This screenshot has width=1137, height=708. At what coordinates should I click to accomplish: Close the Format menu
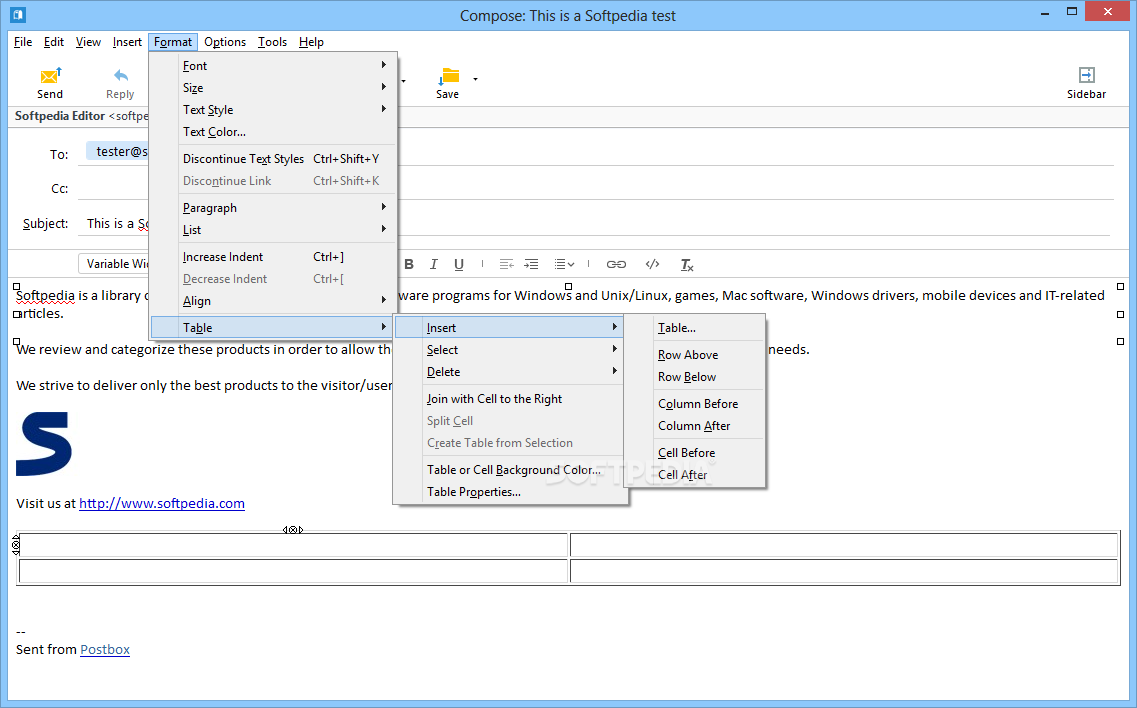click(x=173, y=42)
